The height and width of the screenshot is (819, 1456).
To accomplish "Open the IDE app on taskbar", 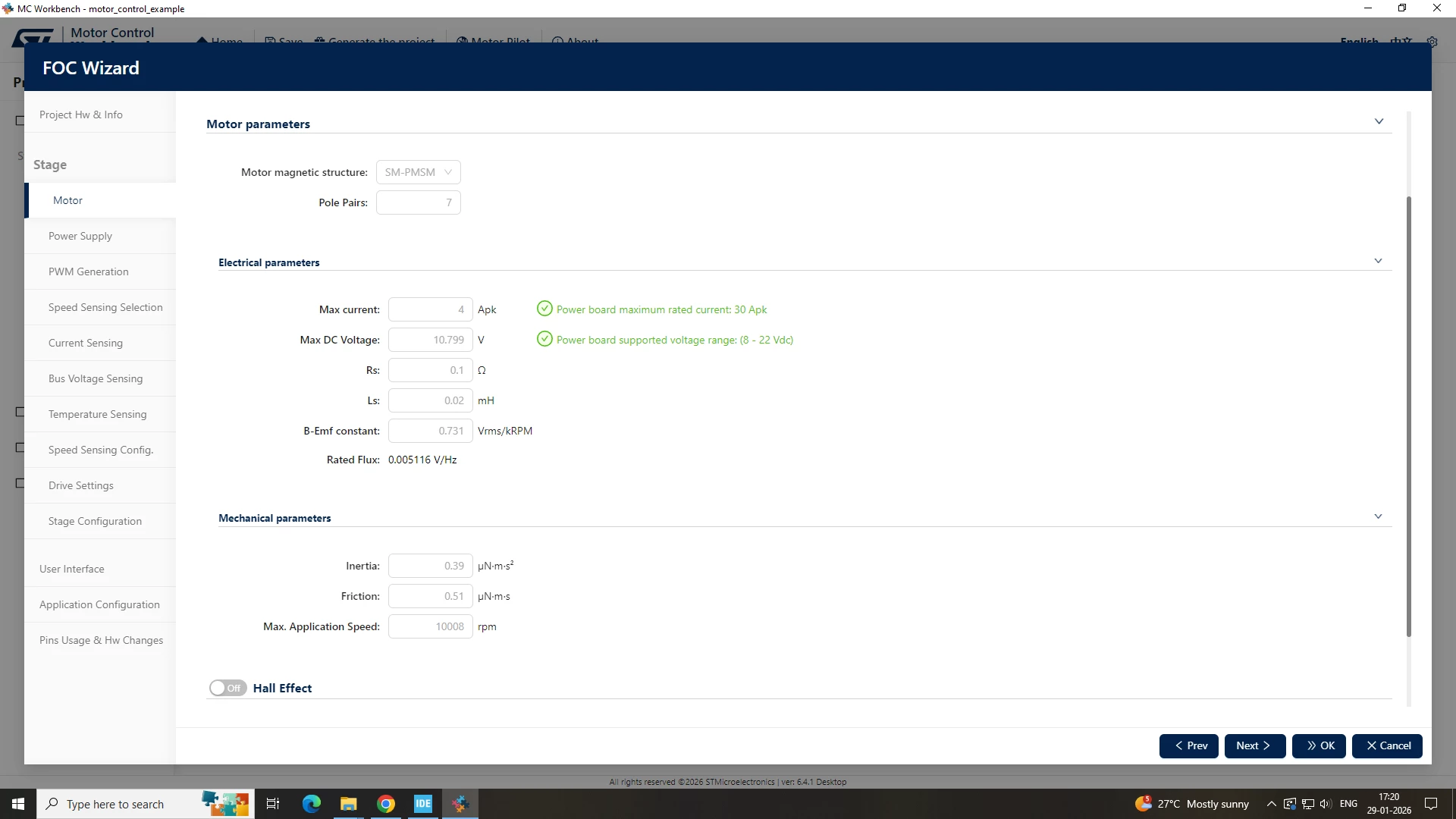I will tap(423, 804).
